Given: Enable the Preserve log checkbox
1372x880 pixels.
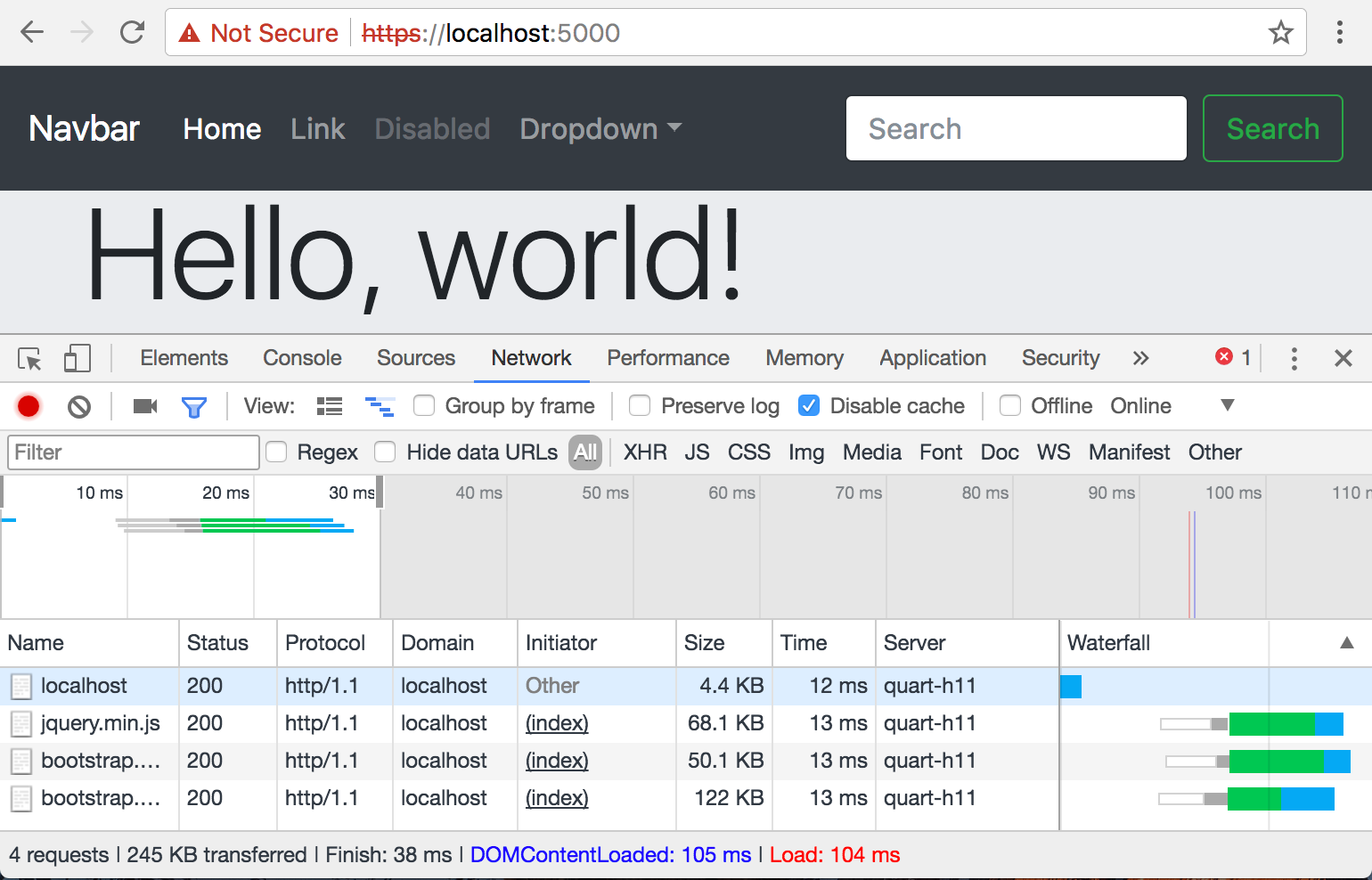Looking at the screenshot, I should [x=639, y=405].
